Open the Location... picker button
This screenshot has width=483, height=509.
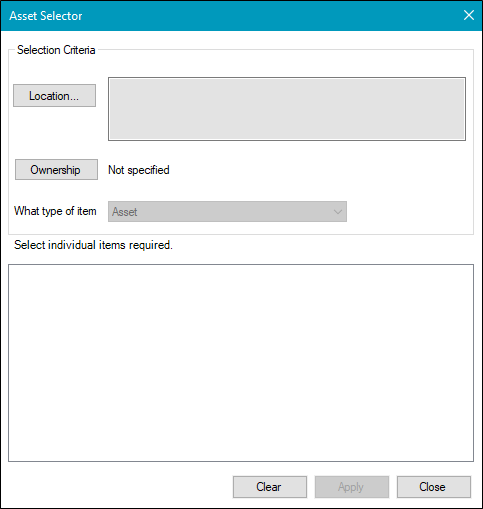tap(54, 96)
